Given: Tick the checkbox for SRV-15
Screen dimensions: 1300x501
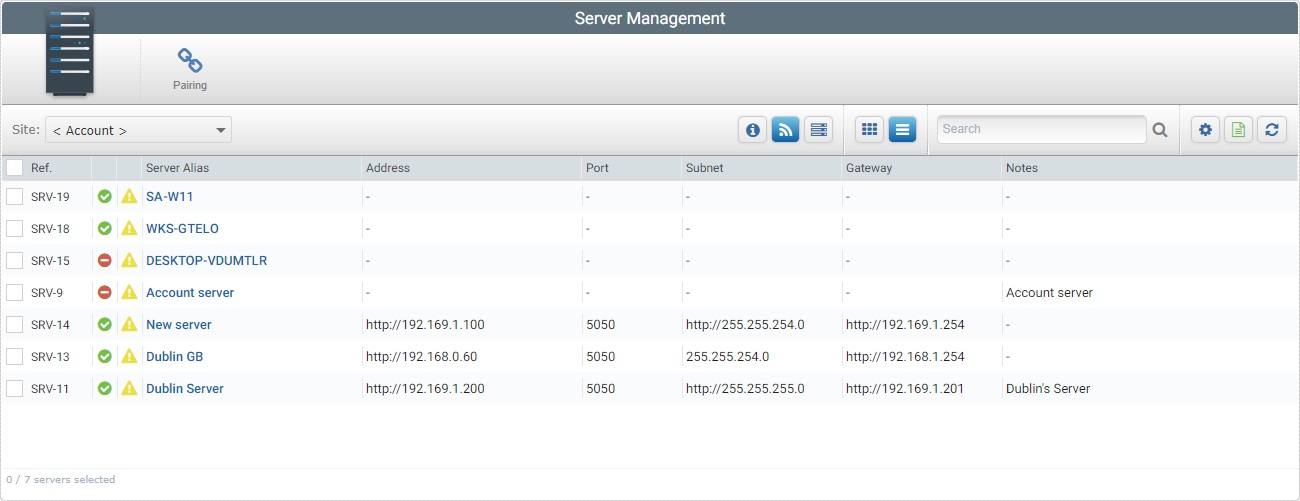Looking at the screenshot, I should point(14,260).
